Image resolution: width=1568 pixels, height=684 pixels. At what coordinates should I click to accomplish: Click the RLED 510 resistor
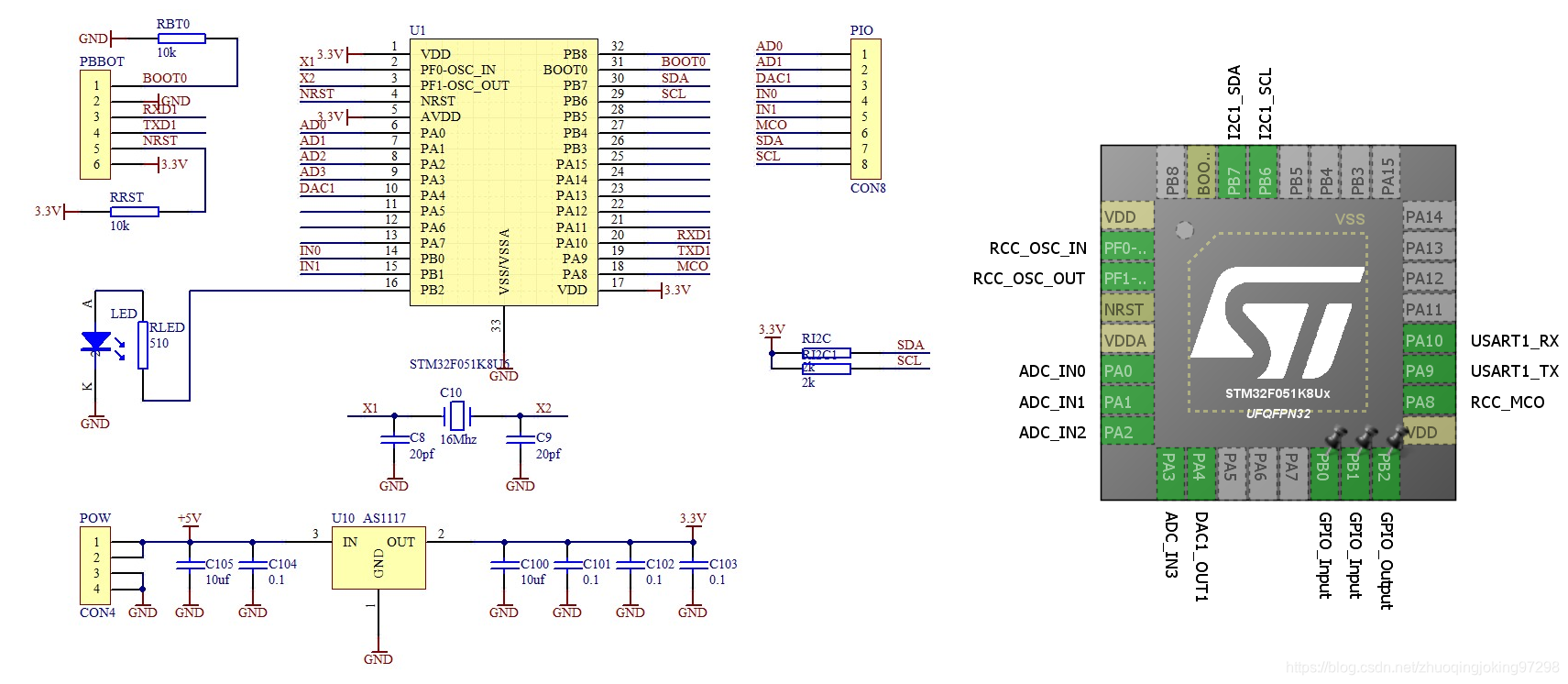pos(143,344)
